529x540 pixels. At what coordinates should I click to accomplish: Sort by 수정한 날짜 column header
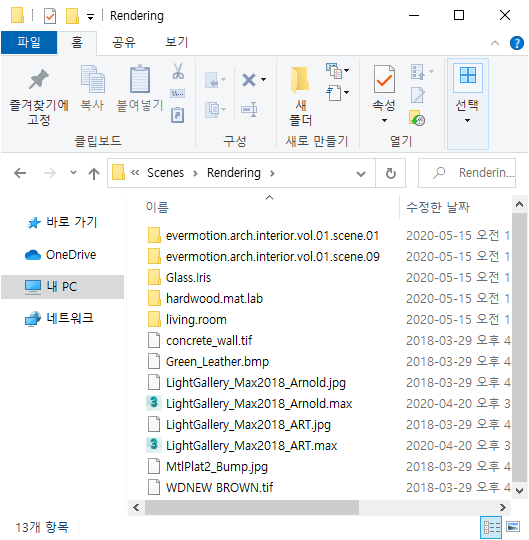438,207
